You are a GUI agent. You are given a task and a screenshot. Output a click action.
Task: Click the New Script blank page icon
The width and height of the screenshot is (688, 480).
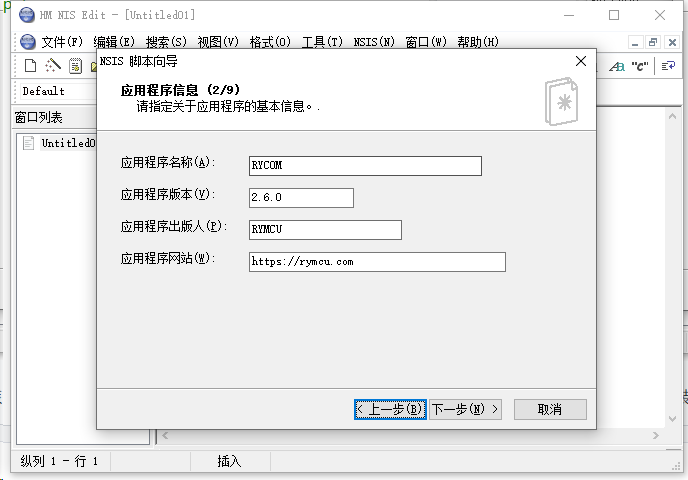pyautogui.click(x=31, y=66)
